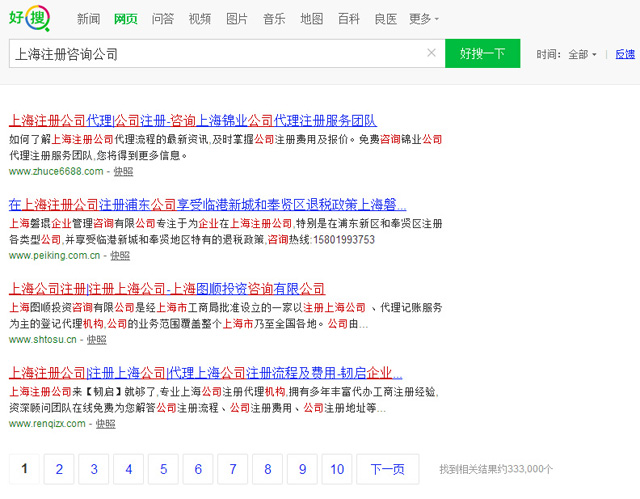Go to results page 10
The width and height of the screenshot is (640, 499).
338,469
